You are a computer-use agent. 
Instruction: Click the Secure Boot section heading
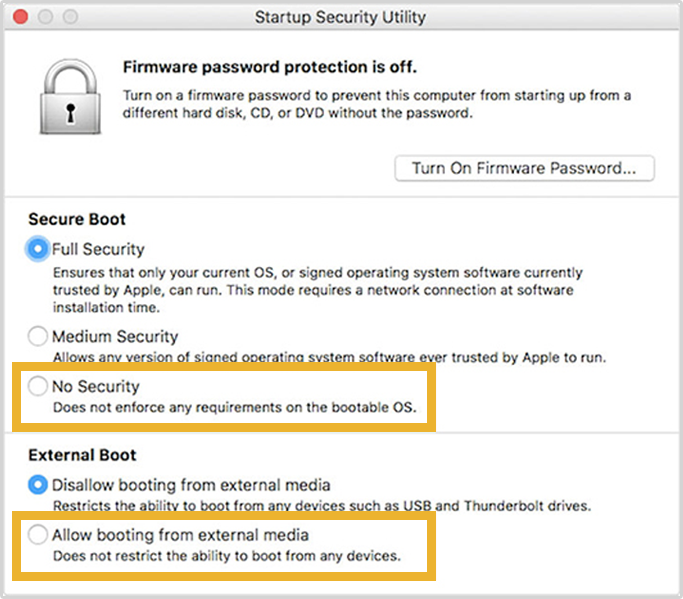point(77,219)
